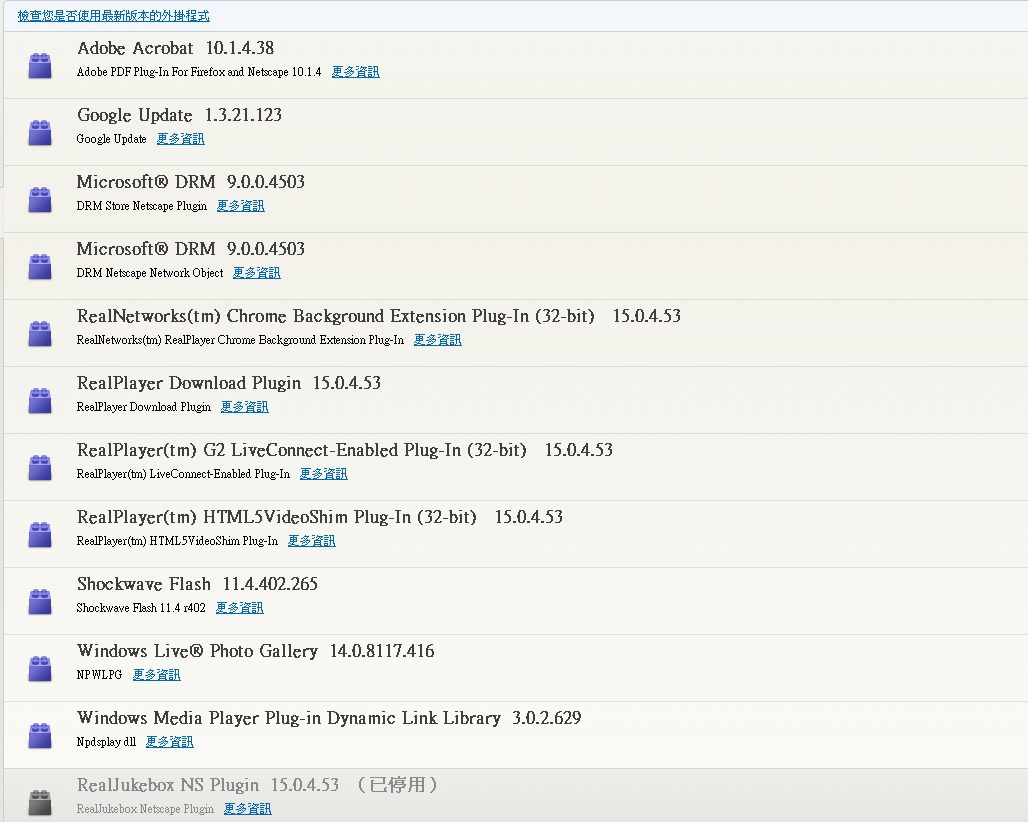Screen dimensions: 1028x822
Task: Open 更多資訊 link for Adobe PDF Plug-In
Action: point(355,72)
